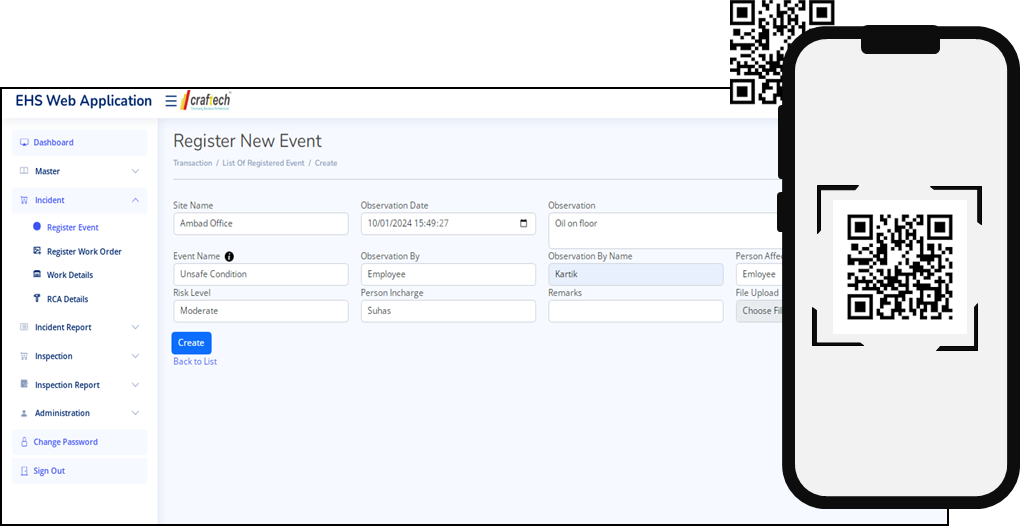Click the RCA Details icon
This screenshot has height=526, width=1020.
click(37, 298)
